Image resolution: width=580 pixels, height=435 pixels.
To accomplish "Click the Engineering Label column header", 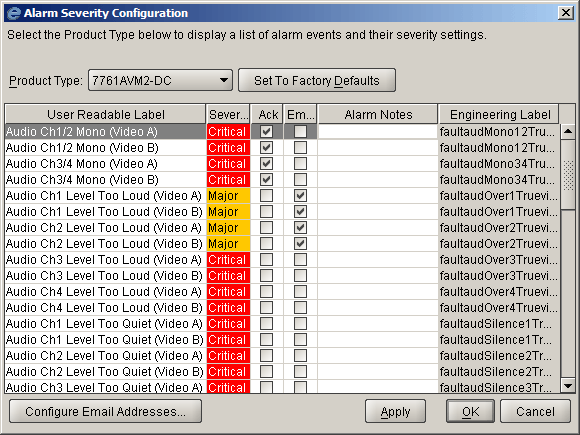I will (x=500, y=114).
